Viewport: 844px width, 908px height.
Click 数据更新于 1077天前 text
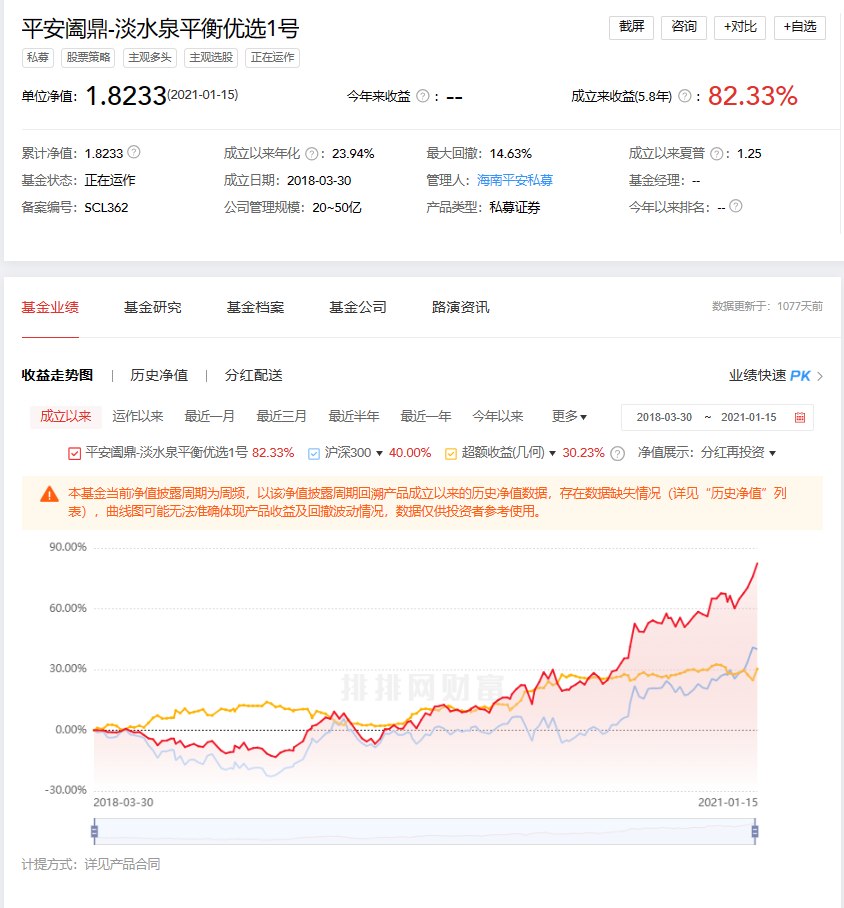(767, 306)
